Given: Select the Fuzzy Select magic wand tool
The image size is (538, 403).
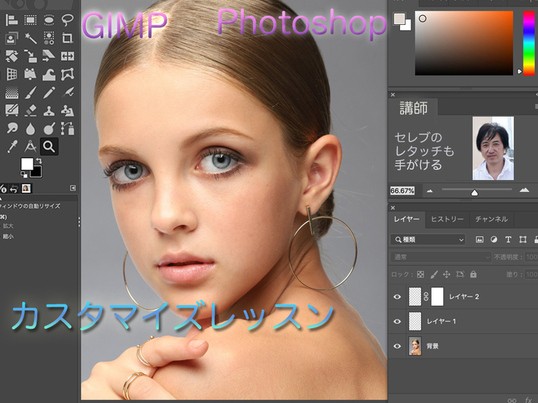Looking at the screenshot, I should pos(30,38).
